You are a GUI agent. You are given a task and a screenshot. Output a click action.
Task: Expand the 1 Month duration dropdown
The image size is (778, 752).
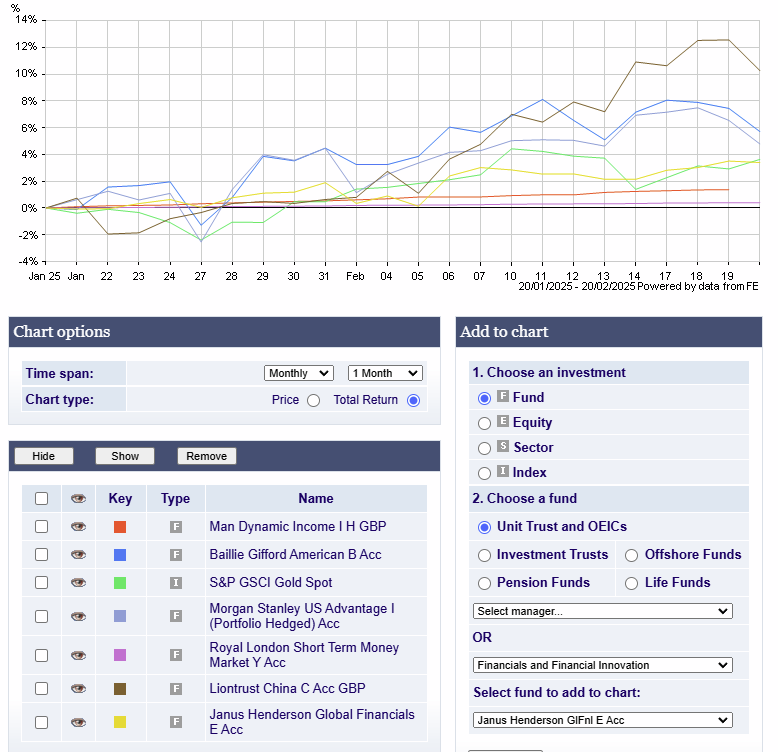385,373
